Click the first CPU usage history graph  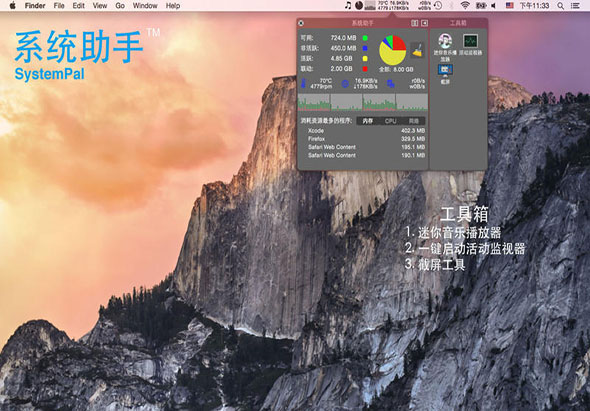tap(314, 102)
